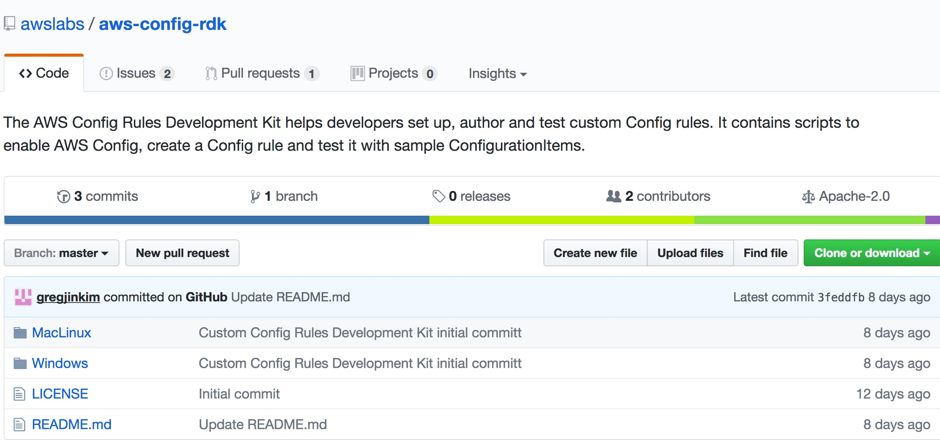Click the Apache-2.0 license scale icon
The height and width of the screenshot is (440, 940).
tap(808, 197)
